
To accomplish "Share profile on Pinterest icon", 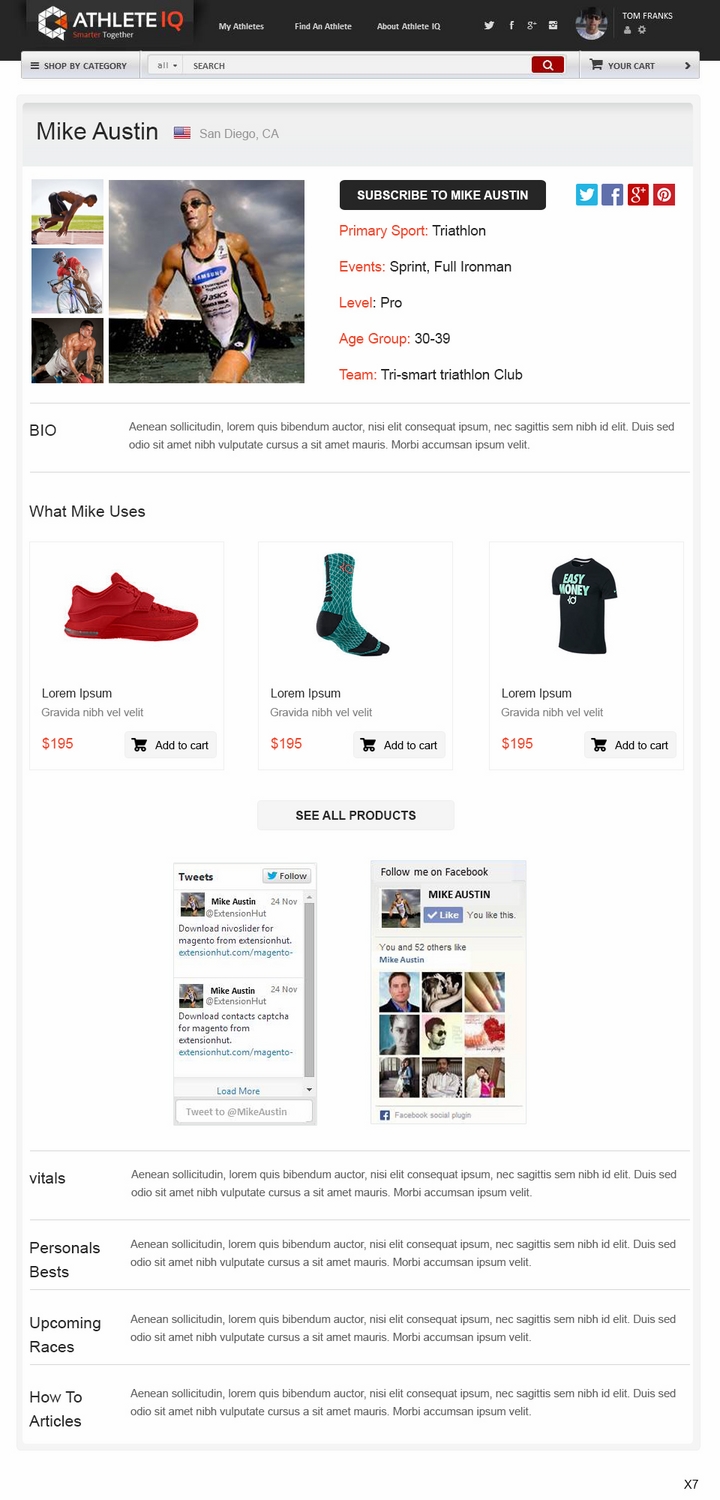I will click(664, 195).
